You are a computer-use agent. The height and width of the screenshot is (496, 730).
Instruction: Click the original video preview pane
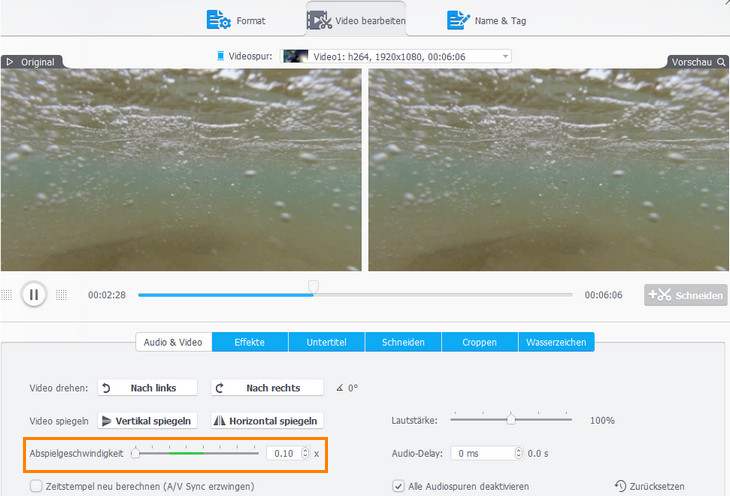point(181,170)
